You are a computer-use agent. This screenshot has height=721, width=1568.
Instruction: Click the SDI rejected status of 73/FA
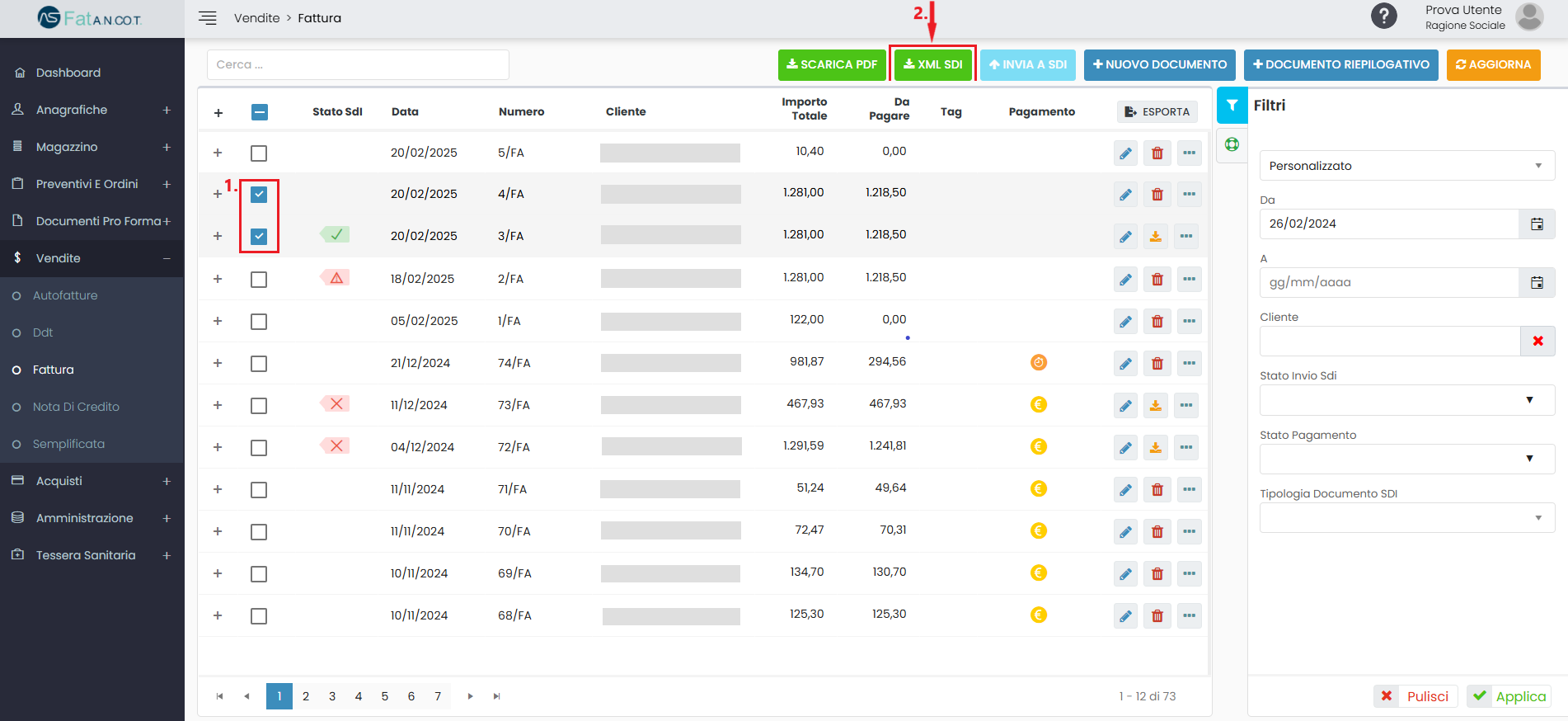coord(336,404)
